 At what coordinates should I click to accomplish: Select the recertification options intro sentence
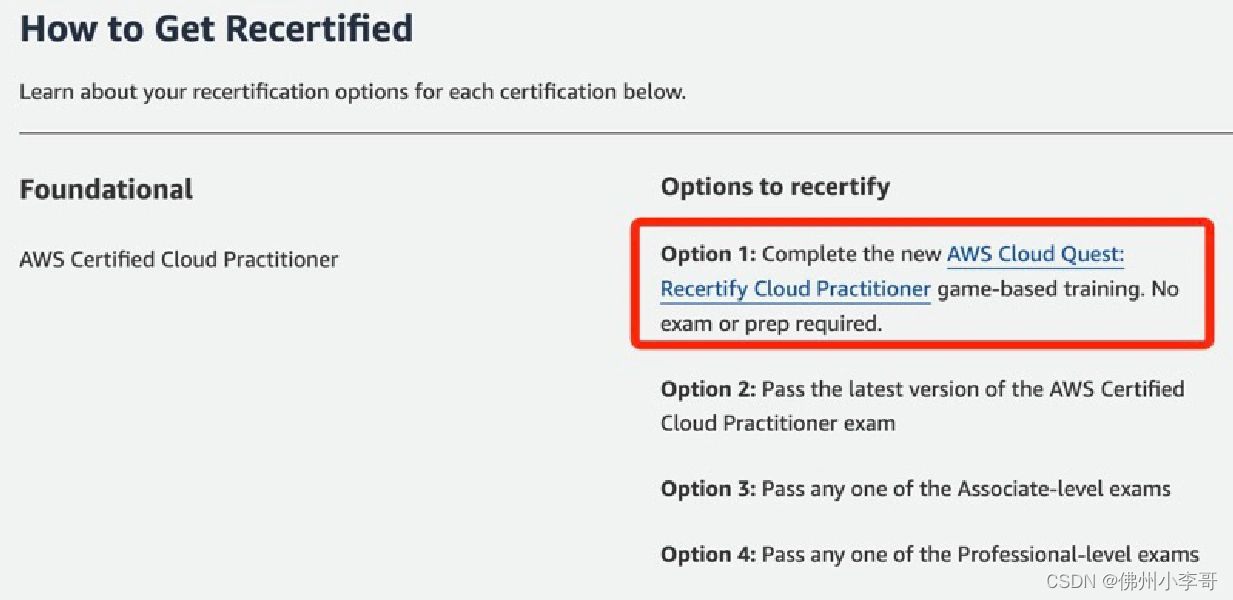[353, 92]
